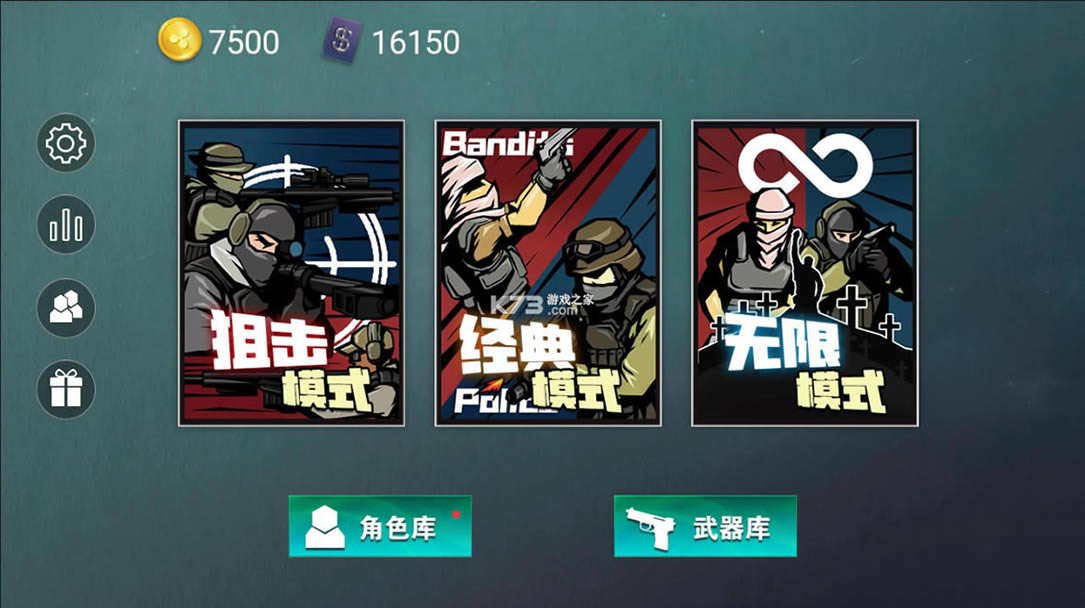Screen dimensions: 1085x608
Task: Select the 无限模式 endless mode card
Action: 805,273
